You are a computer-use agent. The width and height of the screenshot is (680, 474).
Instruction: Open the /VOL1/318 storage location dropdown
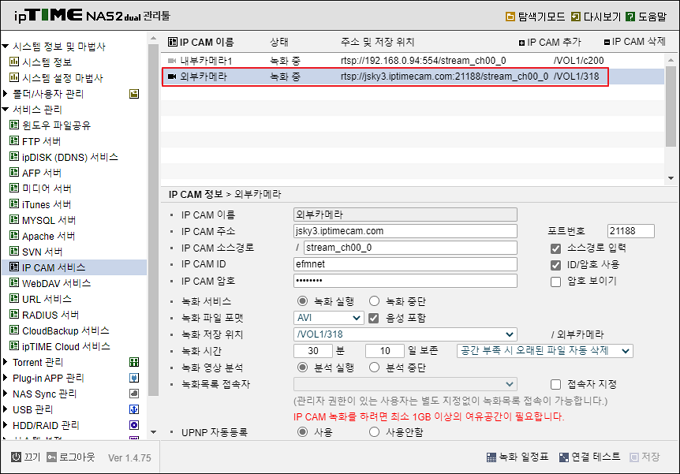coord(405,334)
